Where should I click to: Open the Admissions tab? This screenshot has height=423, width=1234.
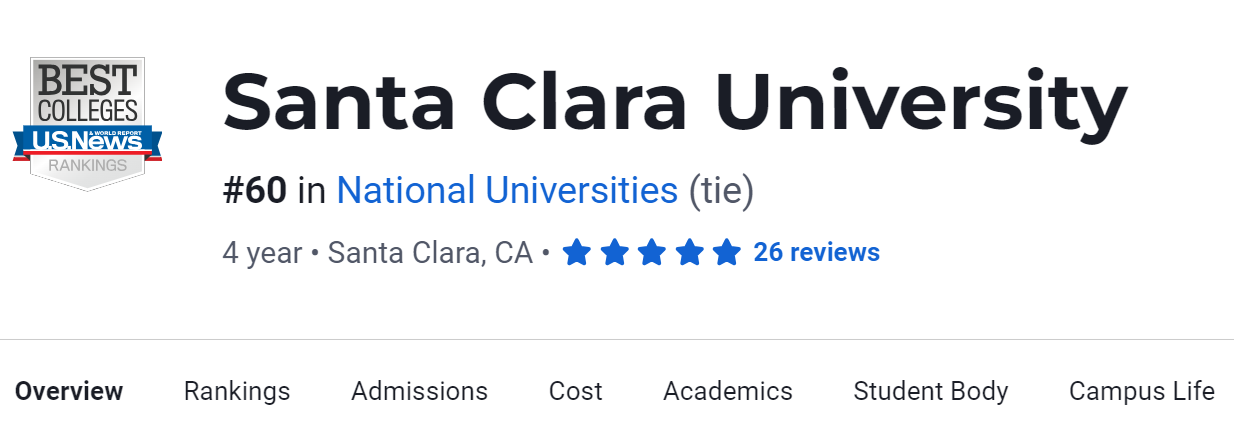click(x=419, y=391)
